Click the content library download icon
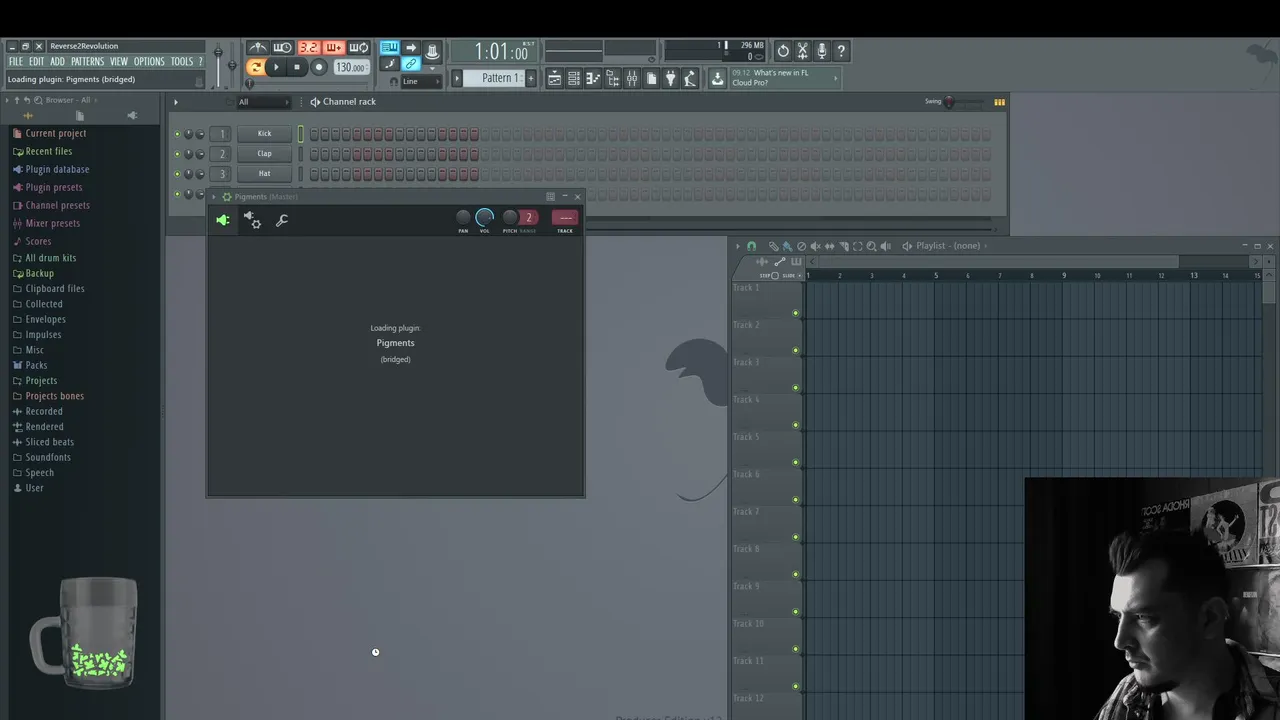This screenshot has height=720, width=1280. pos(717,78)
